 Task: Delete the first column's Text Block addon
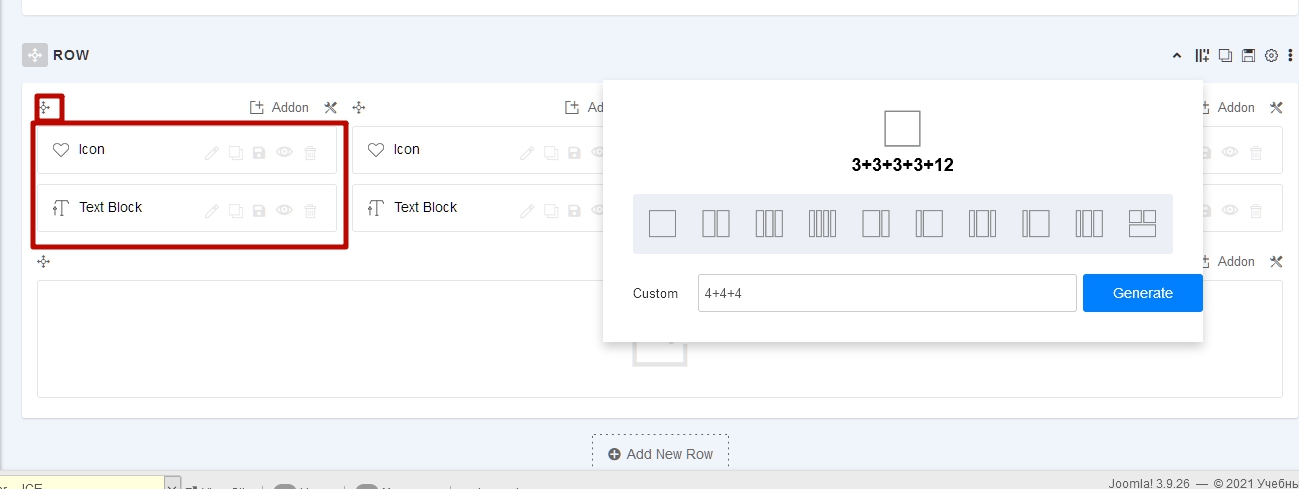[x=310, y=211]
